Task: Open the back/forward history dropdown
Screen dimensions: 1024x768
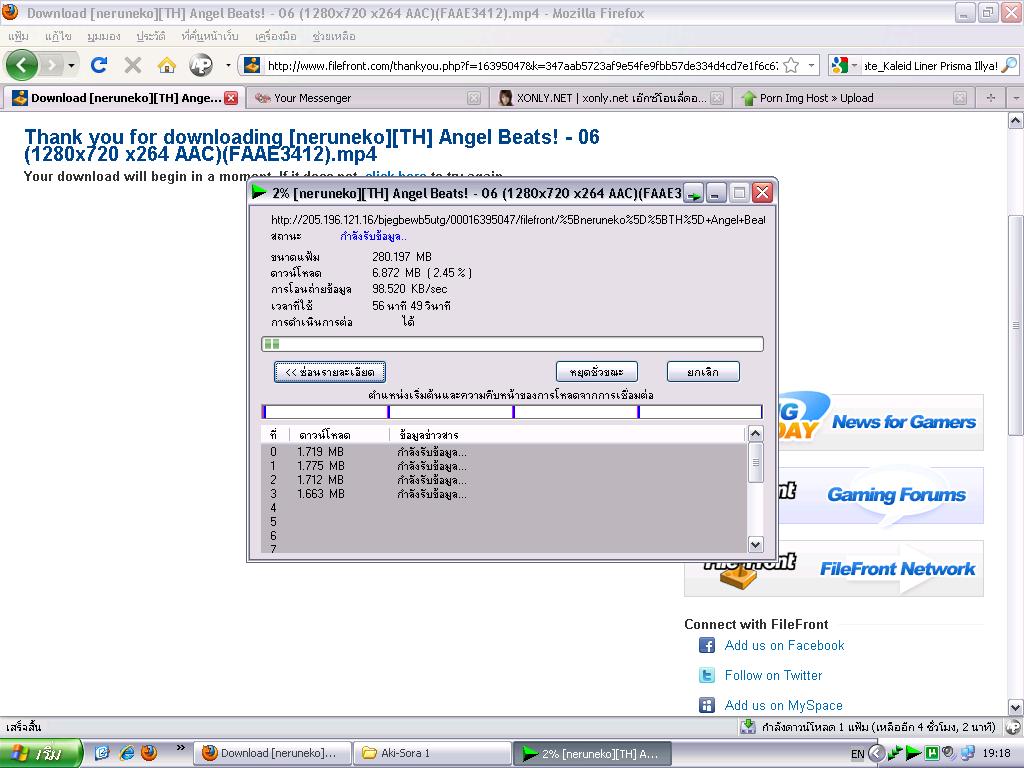Action: (x=71, y=65)
